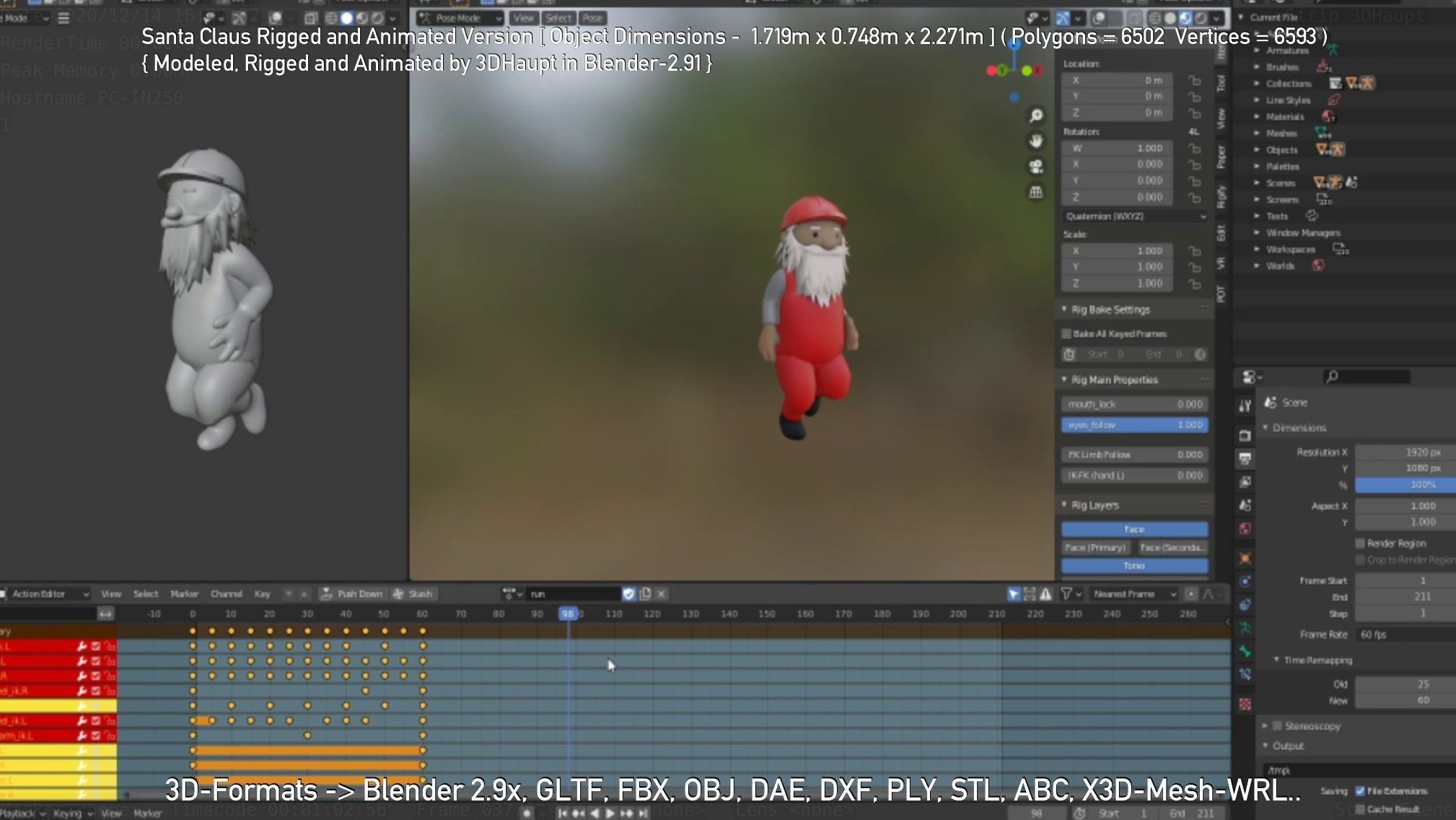Click the Stash button
The height and width of the screenshot is (820, 1456).
coord(413,594)
